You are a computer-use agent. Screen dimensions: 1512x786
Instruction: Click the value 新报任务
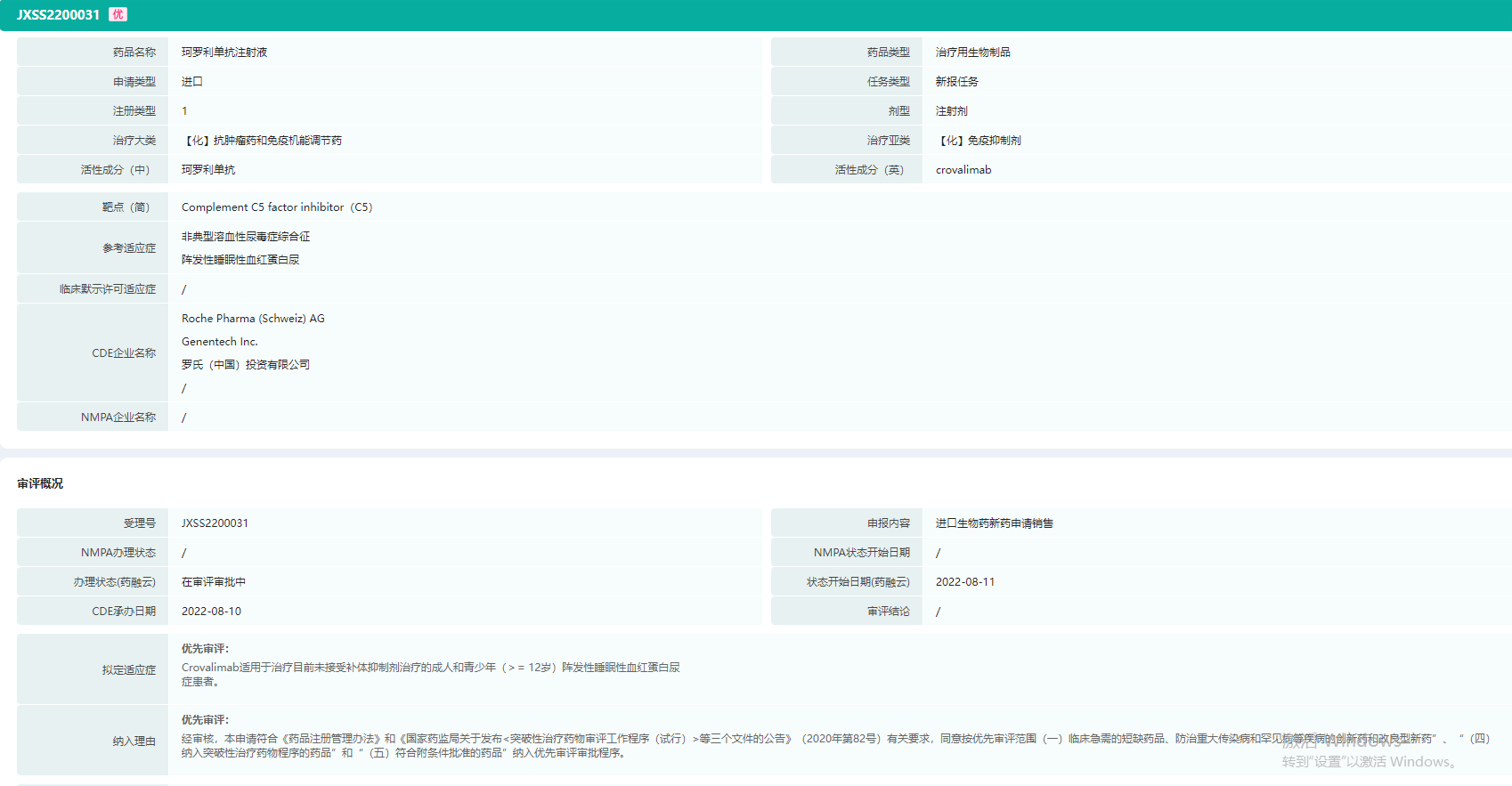[957, 82]
